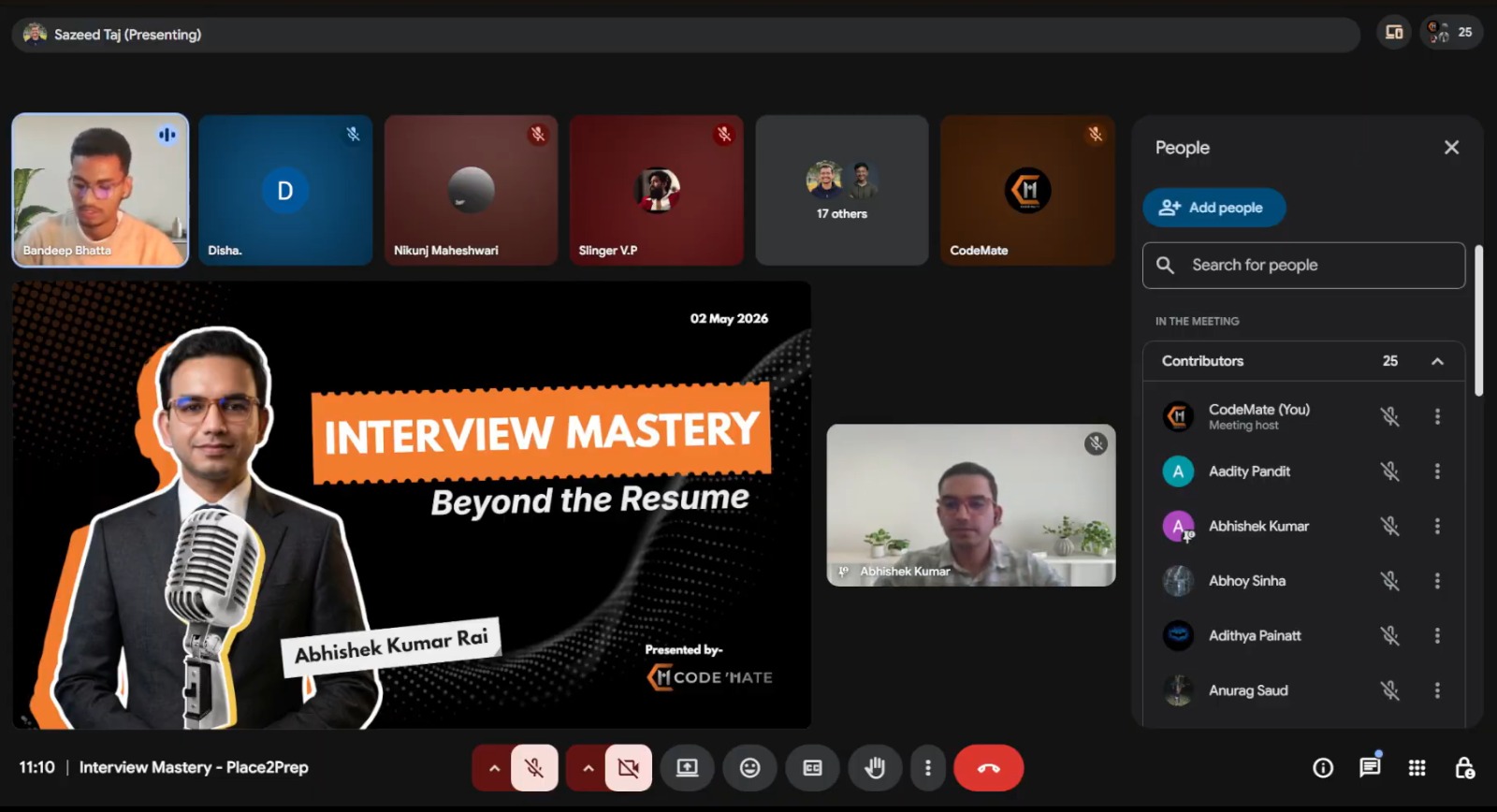Screen dimensions: 1497x812
Task: Open more actions for Aadity Pandit
Action: click(1437, 471)
